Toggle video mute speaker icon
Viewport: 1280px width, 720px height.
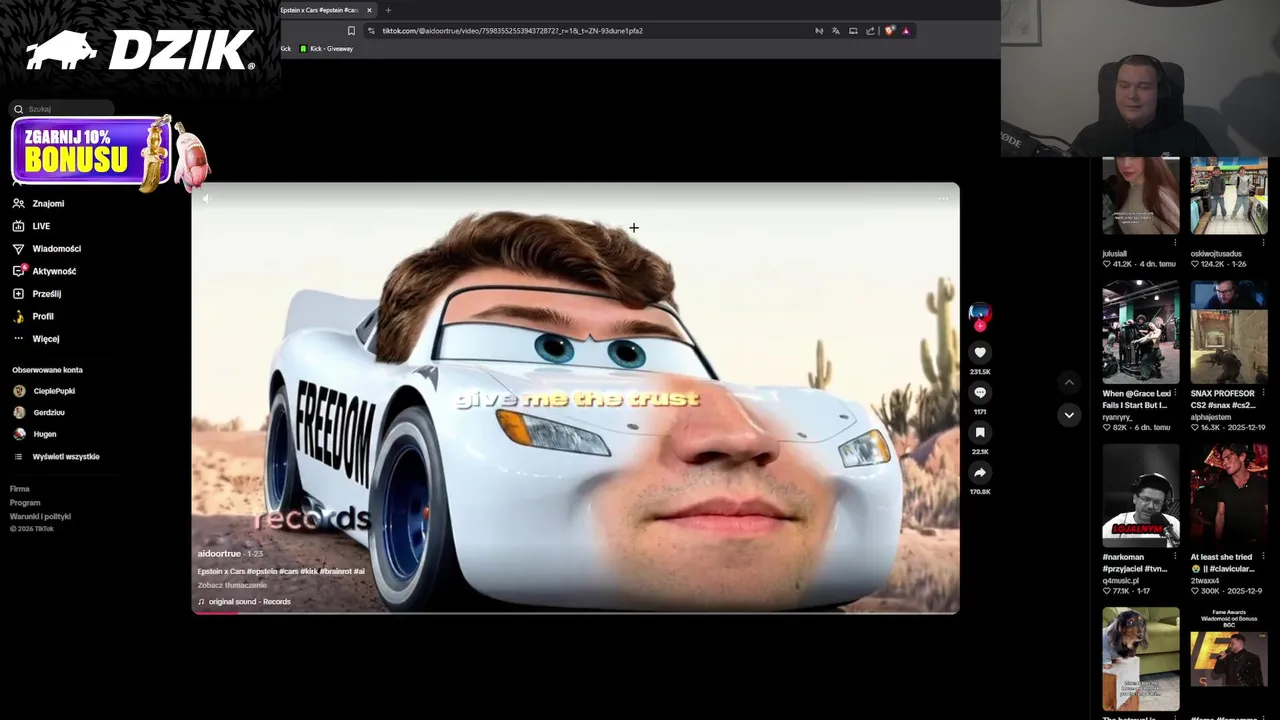pos(207,198)
